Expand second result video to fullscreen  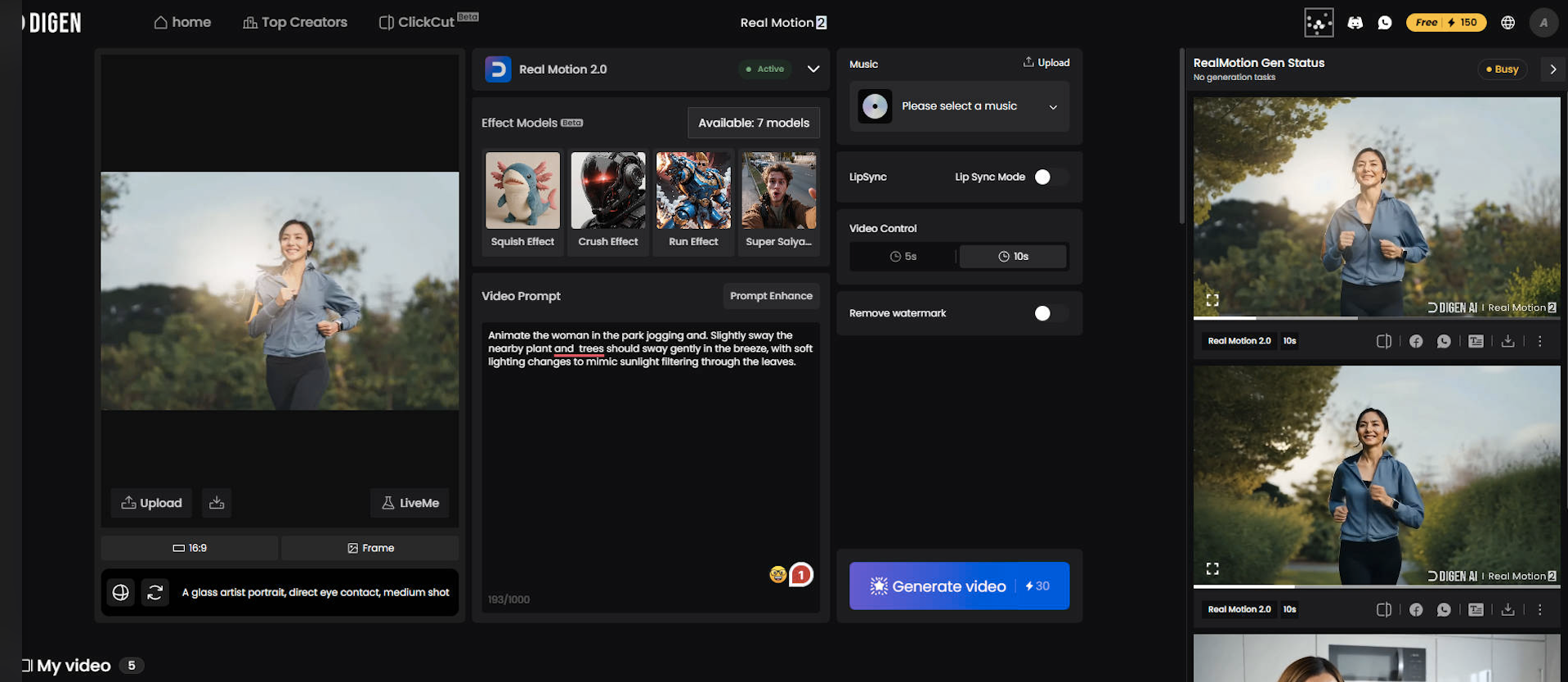(1212, 568)
